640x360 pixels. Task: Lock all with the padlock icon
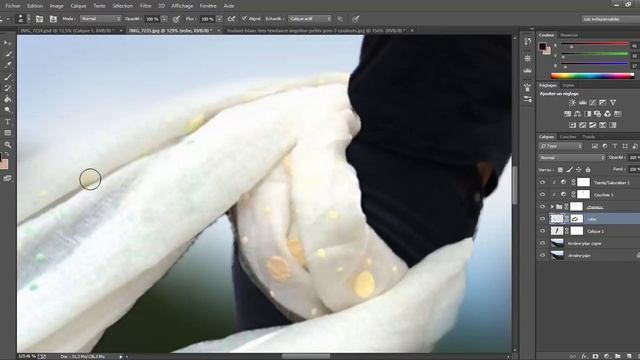tap(588, 169)
